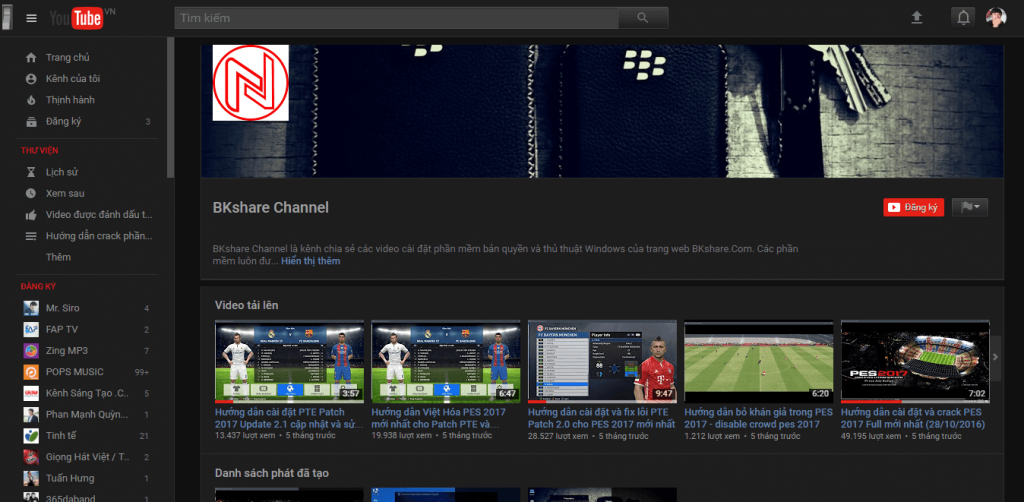
Task: Open the flag report dropdown
Action: coord(970,208)
